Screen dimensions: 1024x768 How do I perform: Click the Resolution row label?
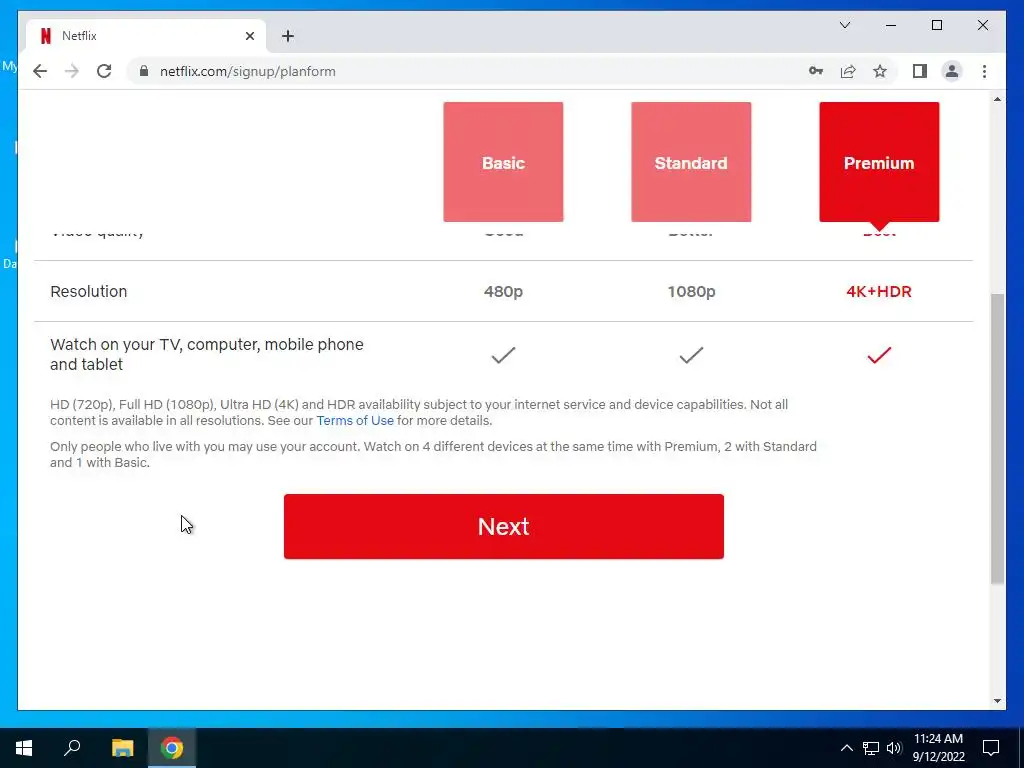point(88,291)
